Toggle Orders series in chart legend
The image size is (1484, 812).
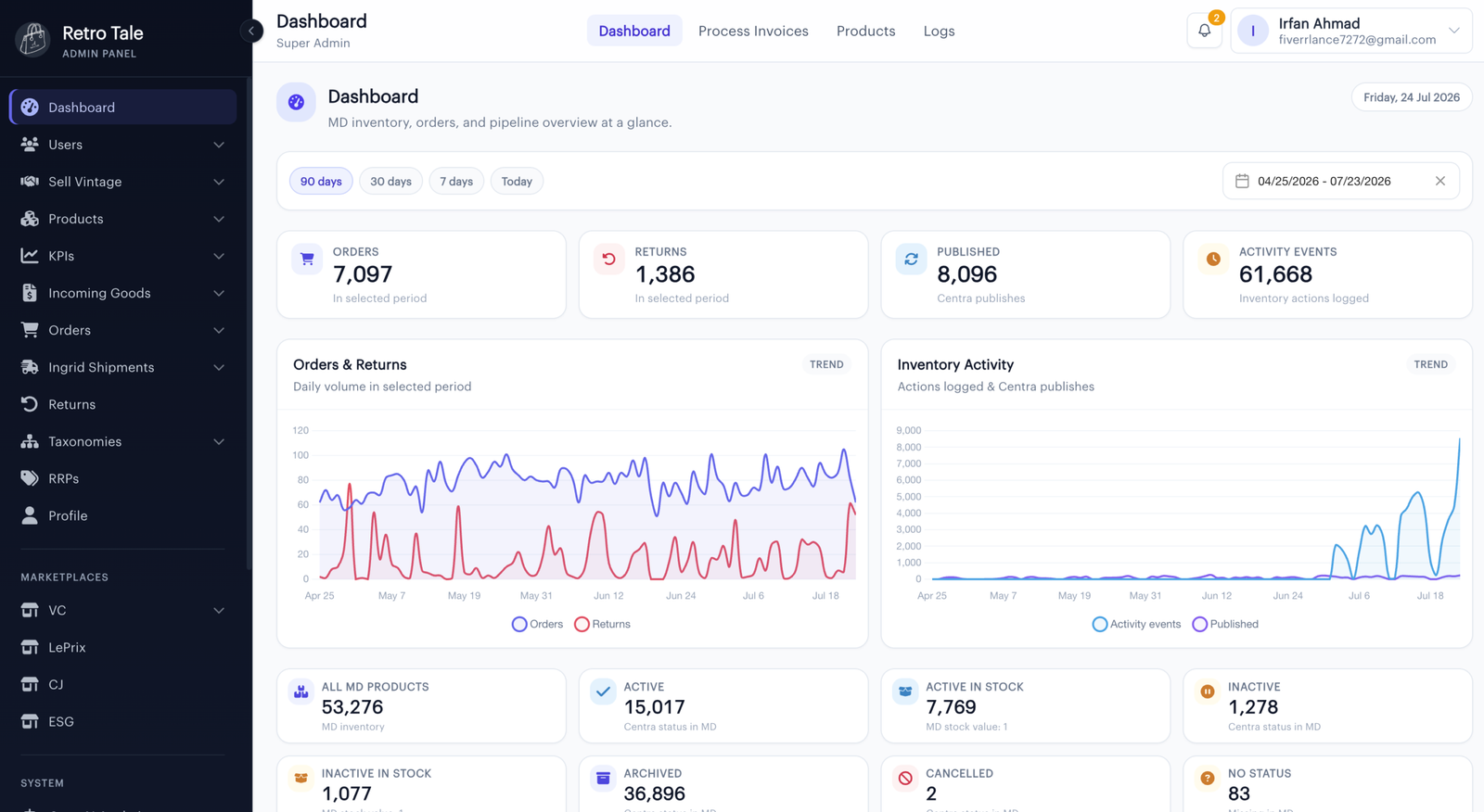(538, 624)
